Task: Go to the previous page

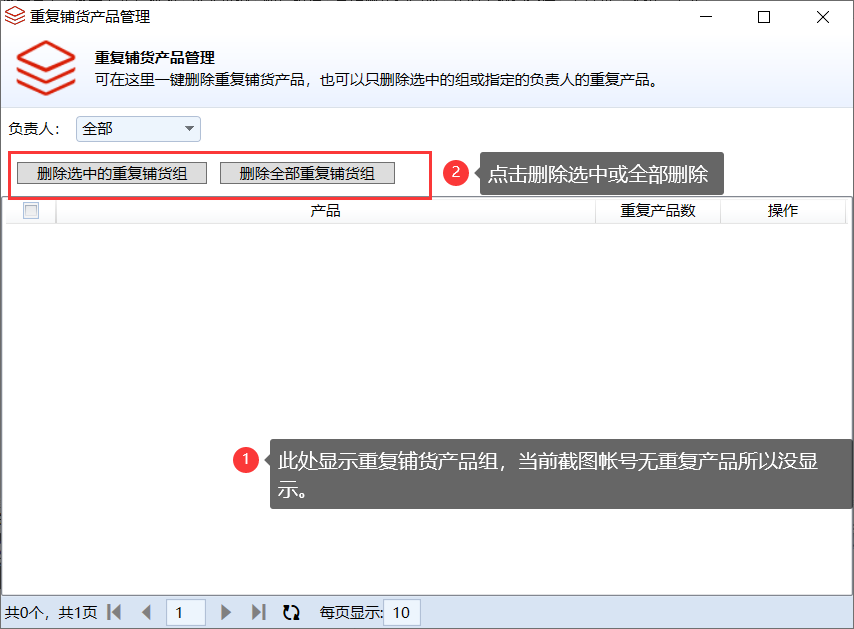Action: tap(147, 612)
